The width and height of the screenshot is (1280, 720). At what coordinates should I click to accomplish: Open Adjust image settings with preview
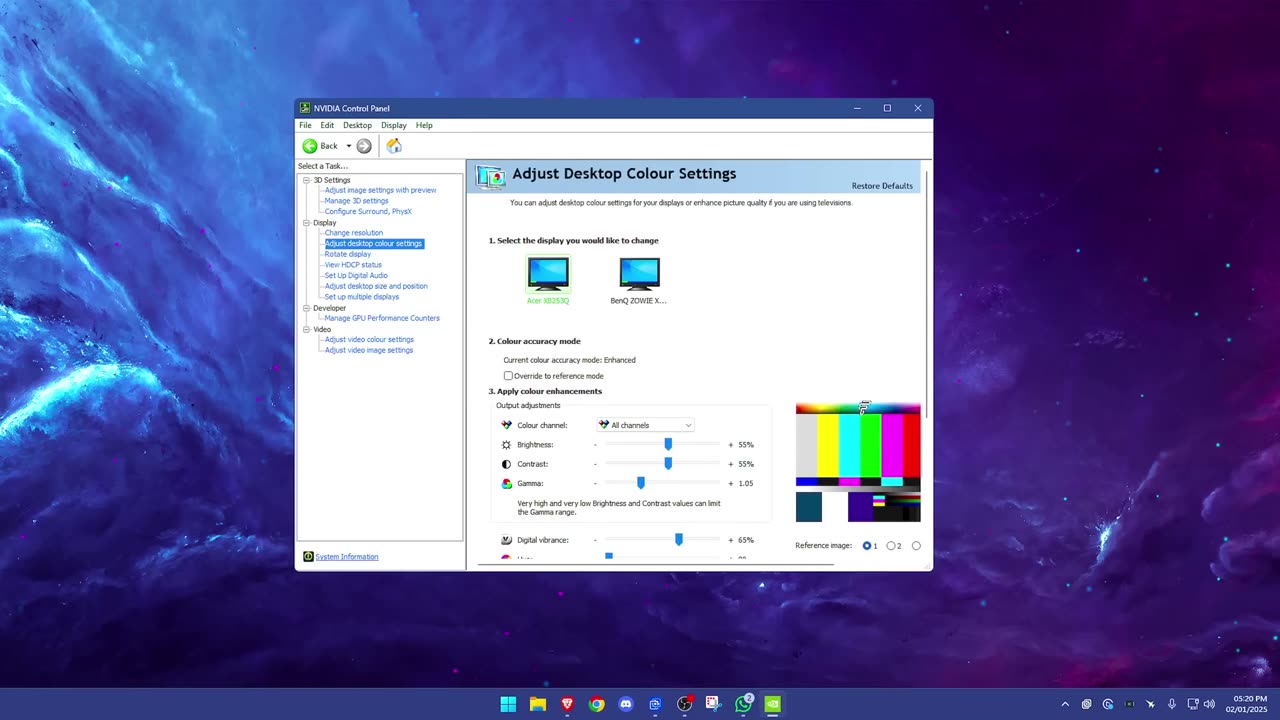click(x=380, y=190)
